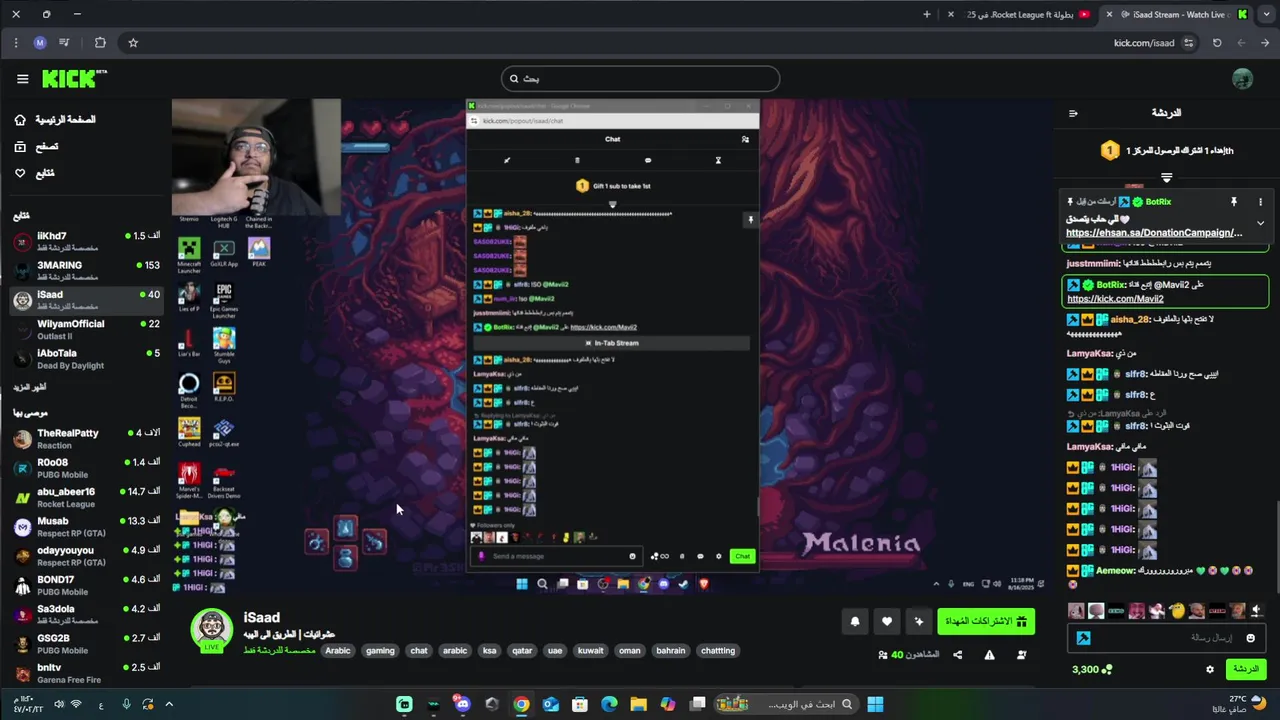1280x720 pixels.
Task: Click the sparkle subscribe icon button
Action: pos(919,622)
